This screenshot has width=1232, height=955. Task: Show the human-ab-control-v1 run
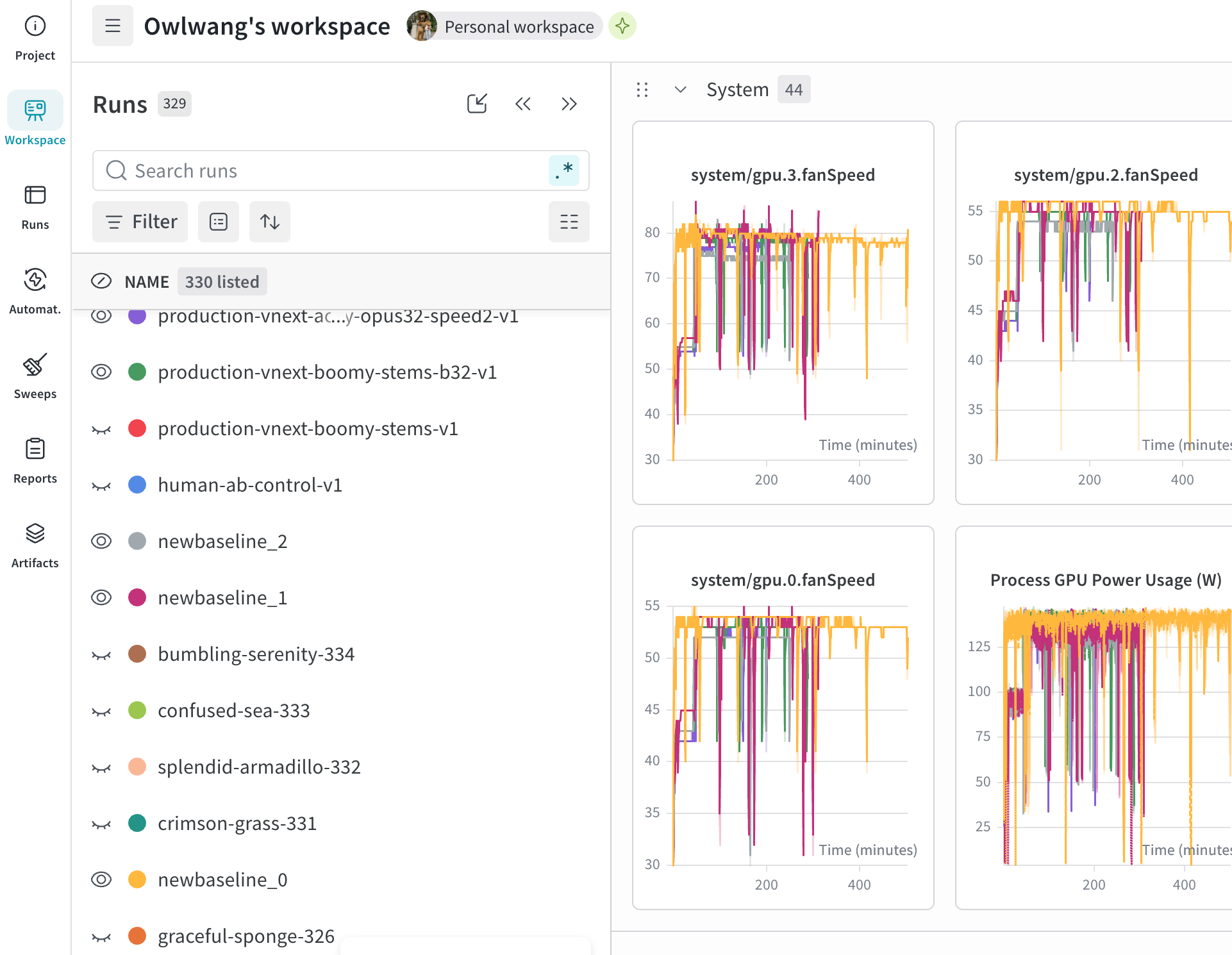click(101, 485)
